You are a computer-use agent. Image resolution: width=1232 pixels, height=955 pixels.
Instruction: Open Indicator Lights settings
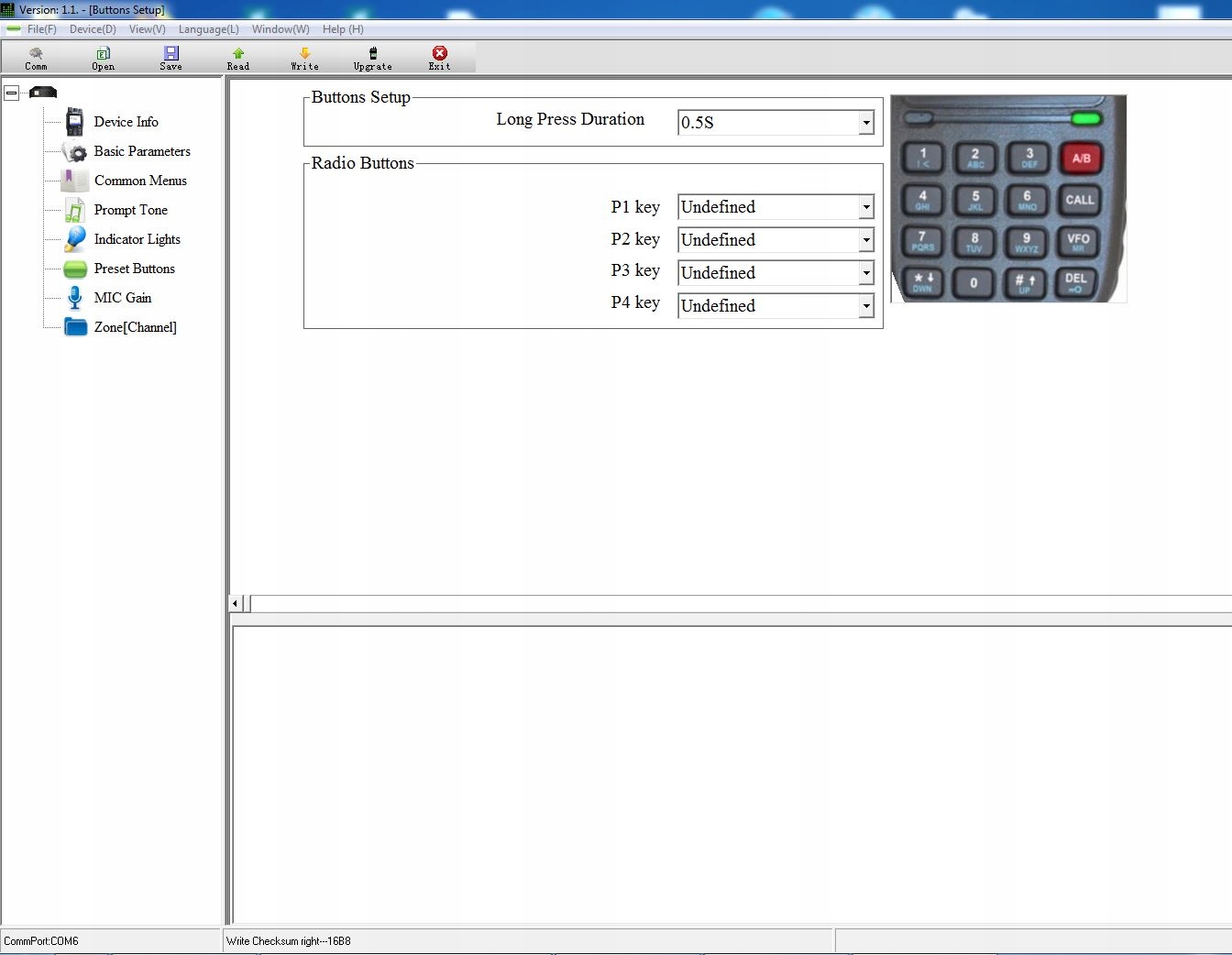(137, 239)
